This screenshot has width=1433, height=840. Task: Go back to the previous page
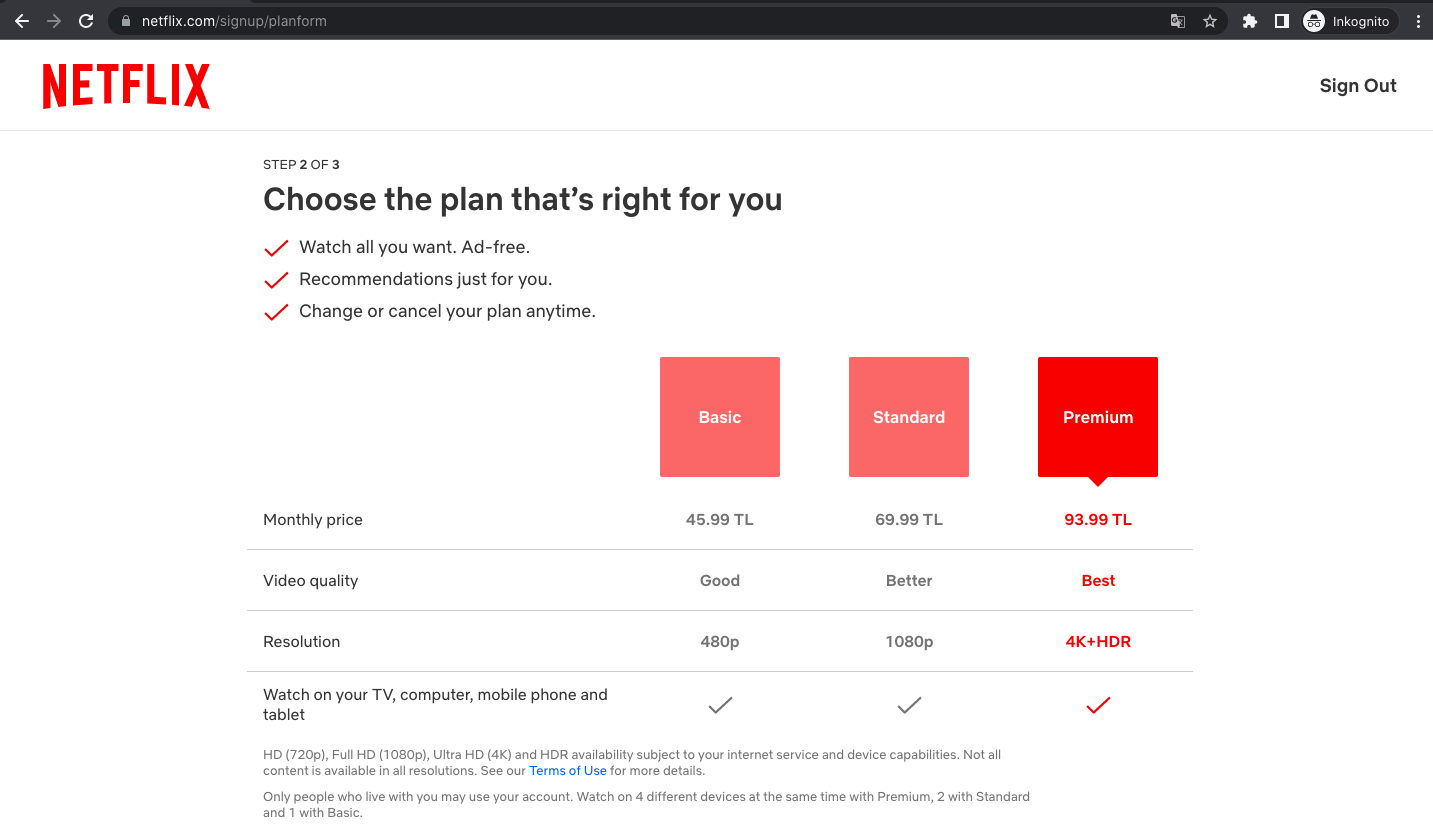22,21
